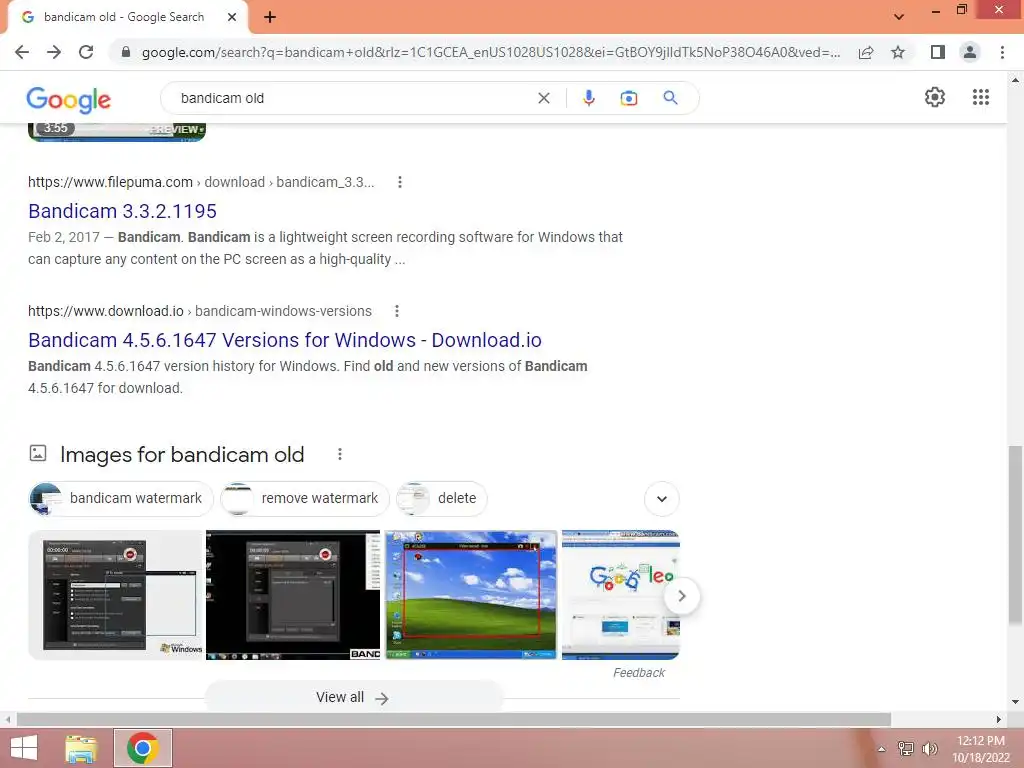Open the Windows XP wallpaper thumbnail

click(x=471, y=595)
